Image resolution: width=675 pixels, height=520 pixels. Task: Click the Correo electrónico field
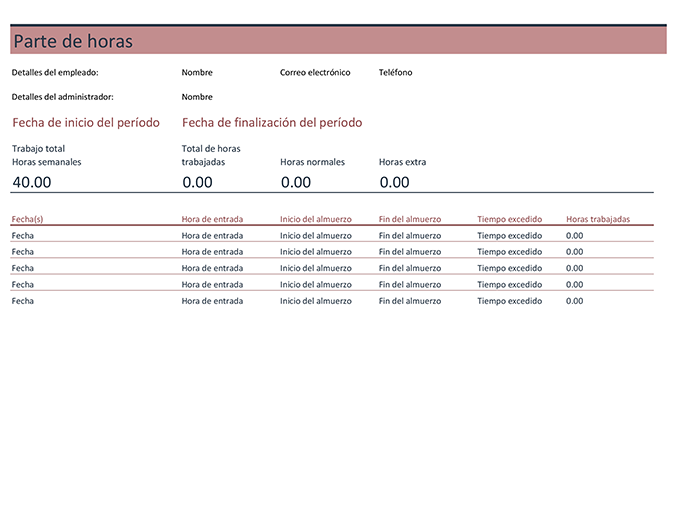click(315, 73)
